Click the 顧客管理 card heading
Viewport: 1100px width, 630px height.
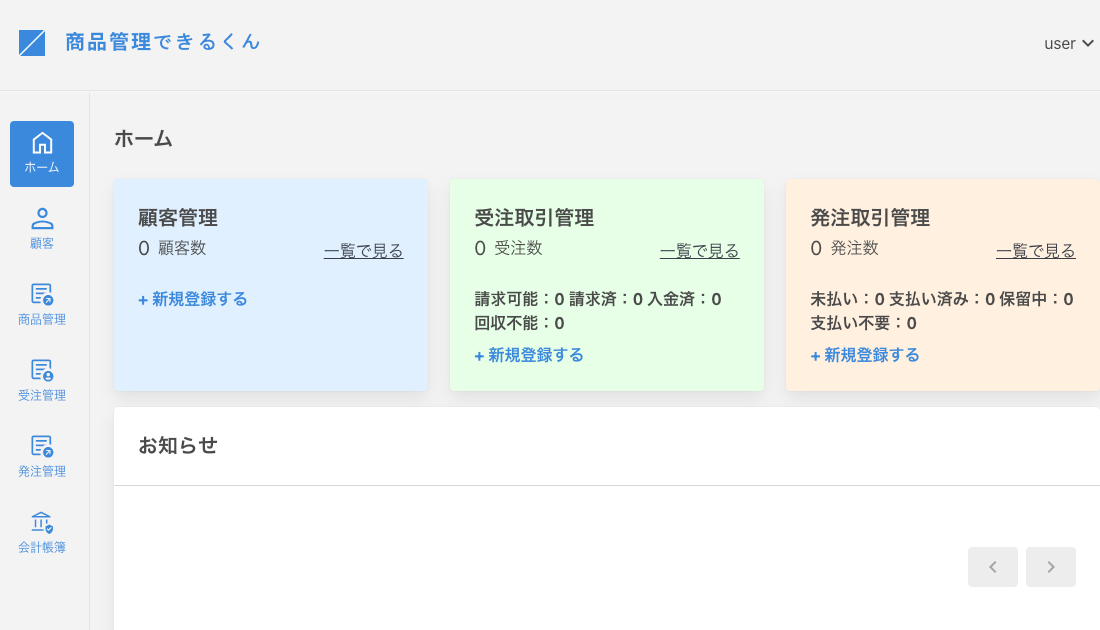click(x=178, y=218)
